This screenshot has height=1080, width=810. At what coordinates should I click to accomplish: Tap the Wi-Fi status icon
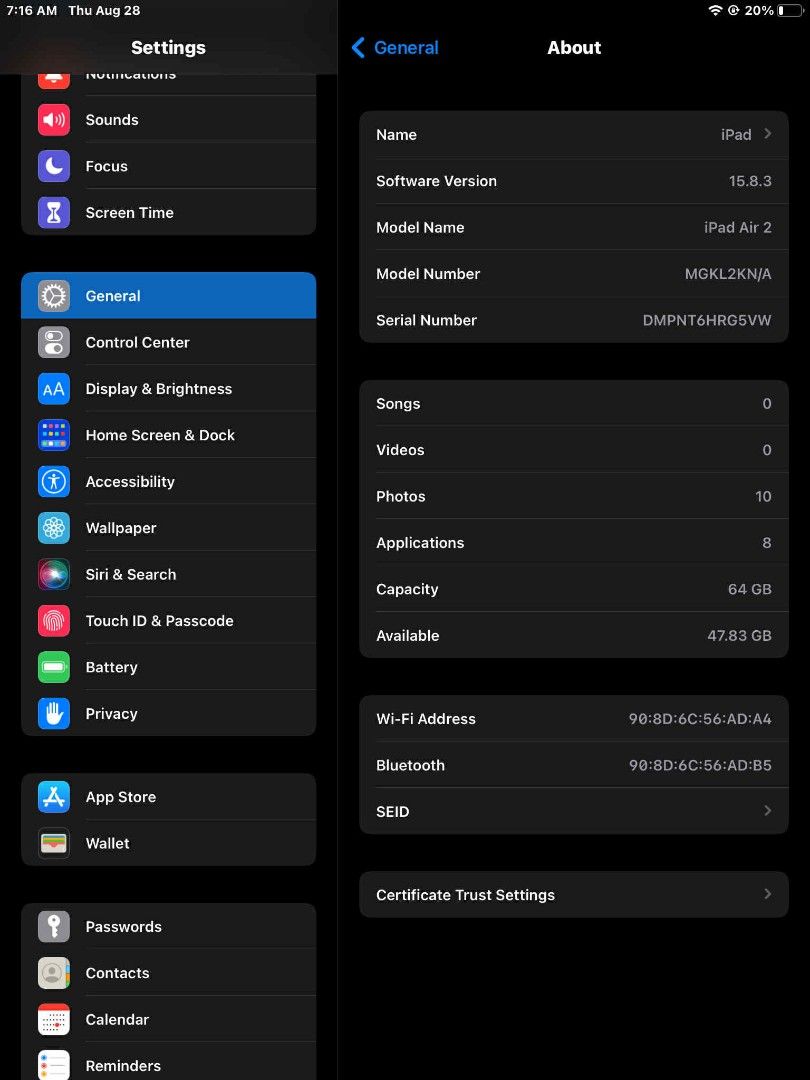coord(716,10)
